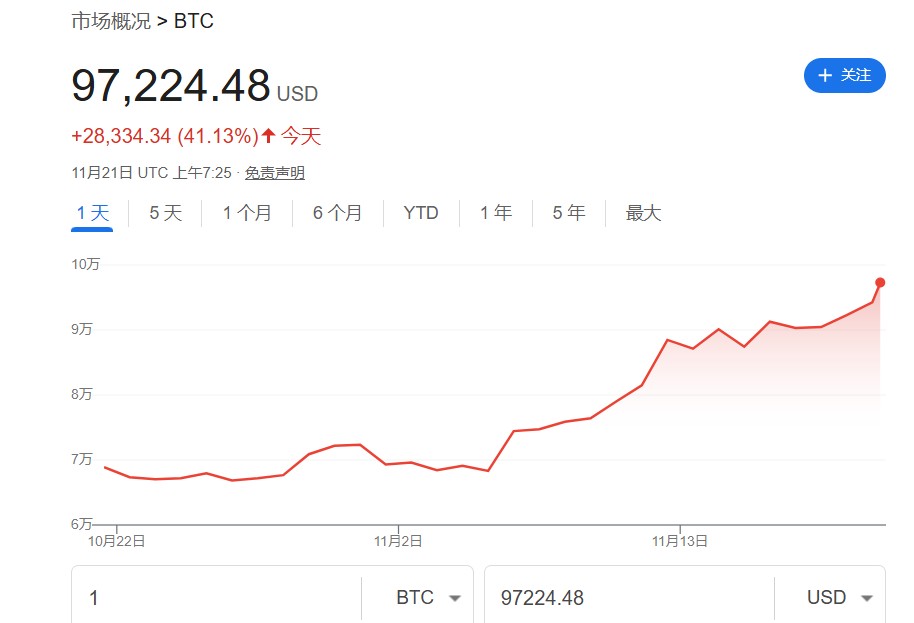Select the YTD range tab
Screen dimensions: 914x623
(421, 213)
